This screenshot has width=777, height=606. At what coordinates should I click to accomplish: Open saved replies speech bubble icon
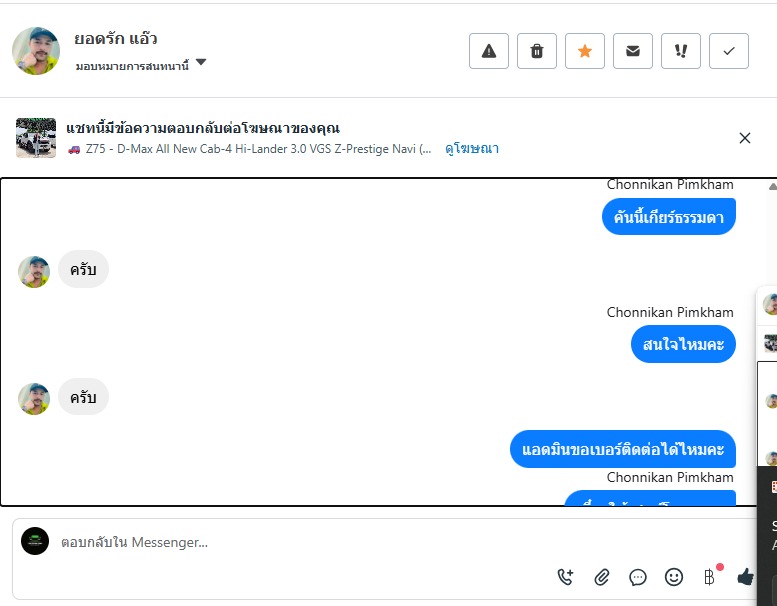click(x=638, y=577)
